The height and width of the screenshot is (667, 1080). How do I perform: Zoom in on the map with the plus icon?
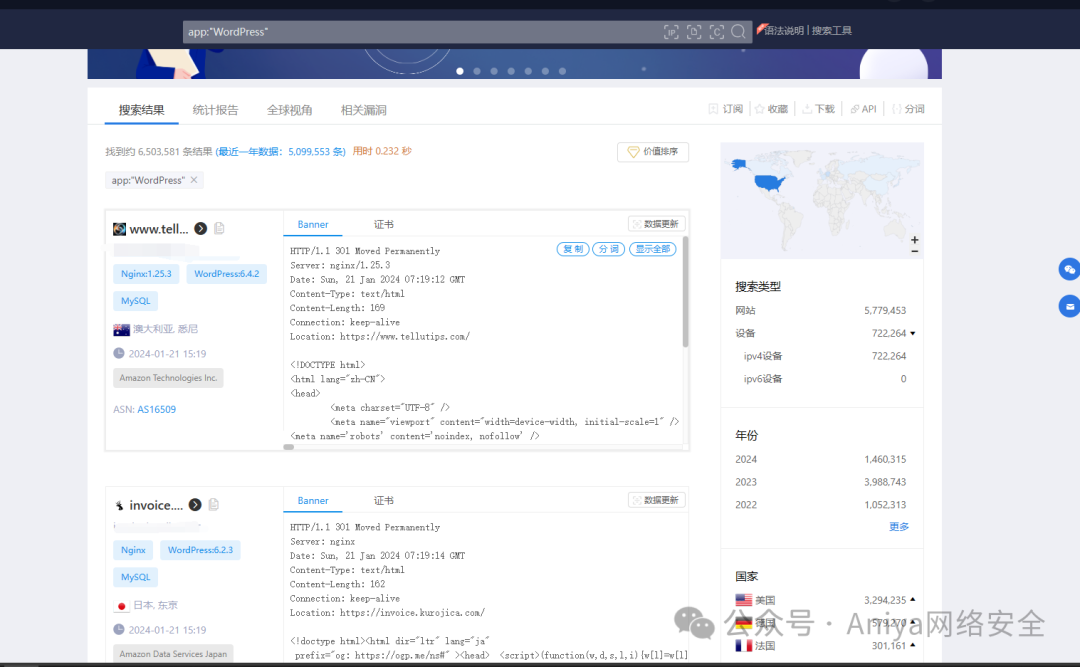pos(915,240)
